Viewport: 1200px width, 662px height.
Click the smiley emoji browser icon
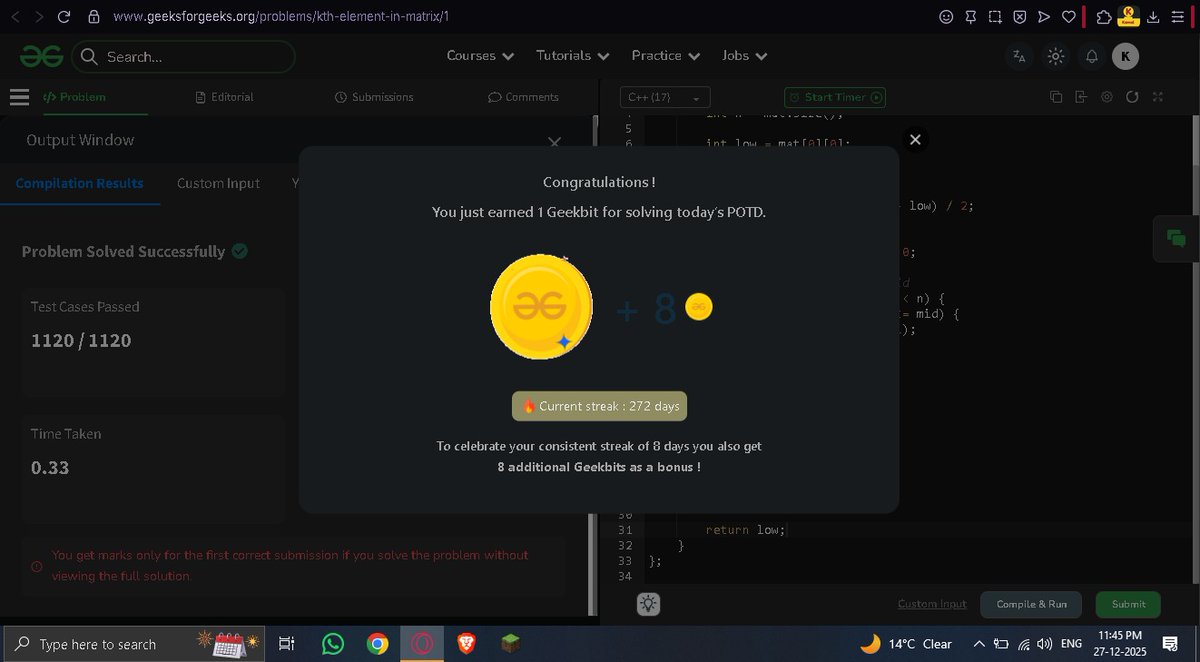[946, 17]
